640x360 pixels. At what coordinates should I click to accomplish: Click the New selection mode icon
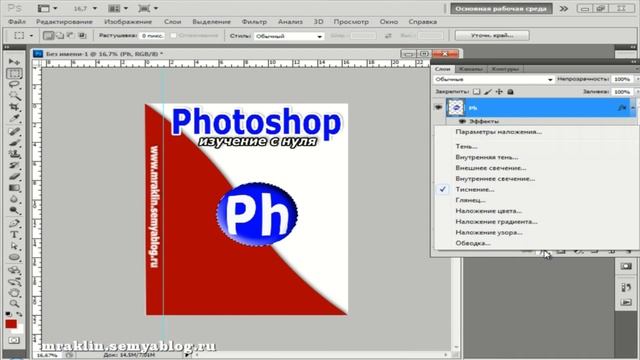[49, 36]
